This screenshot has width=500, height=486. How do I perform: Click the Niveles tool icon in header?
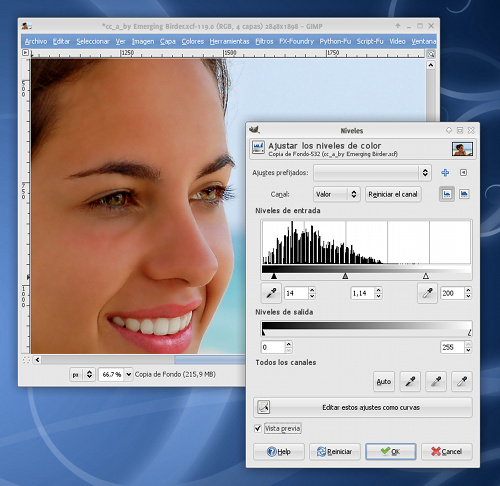coord(258,147)
